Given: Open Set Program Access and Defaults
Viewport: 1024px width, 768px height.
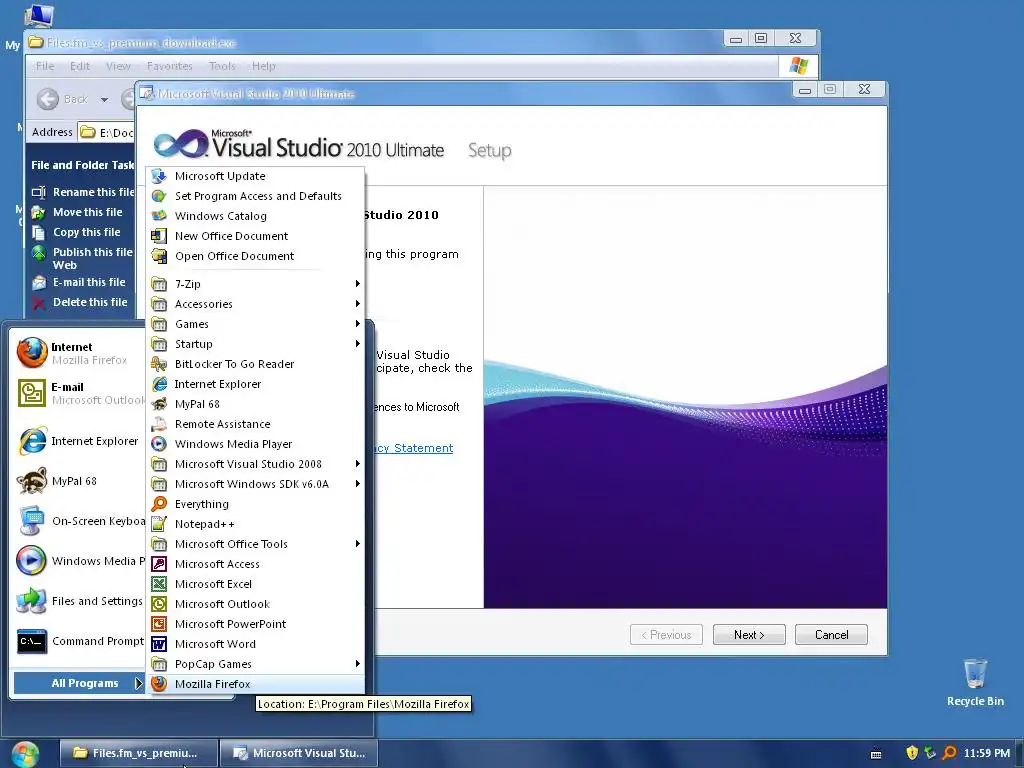Looking at the screenshot, I should tap(255, 196).
